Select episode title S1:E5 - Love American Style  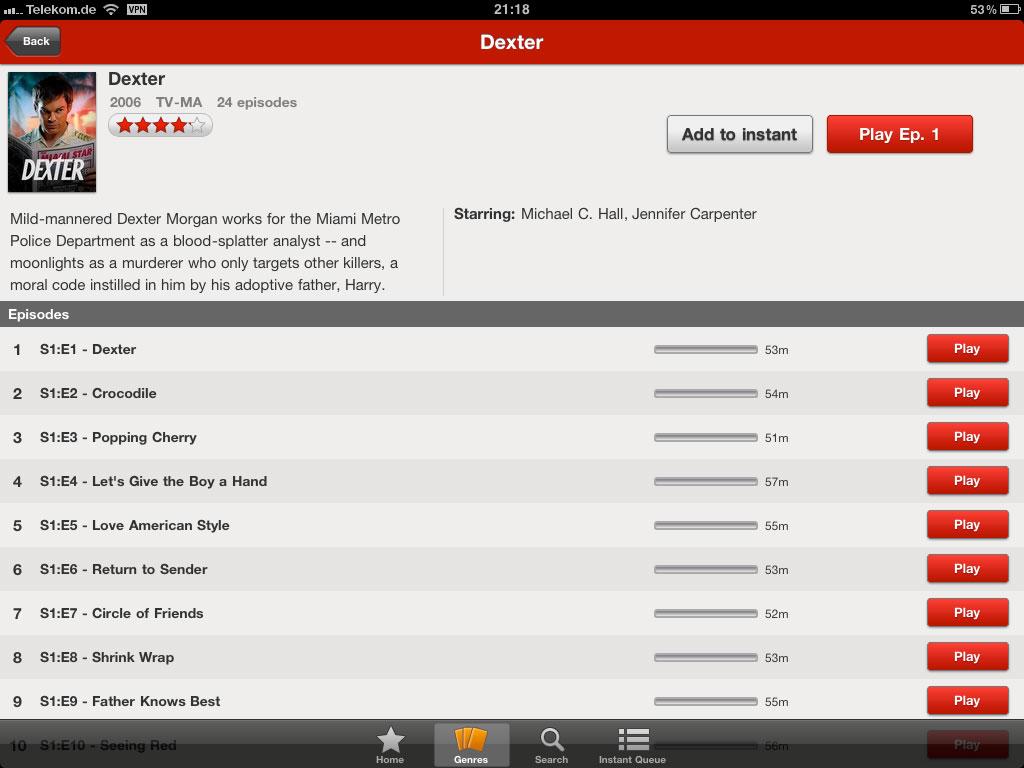tap(135, 525)
